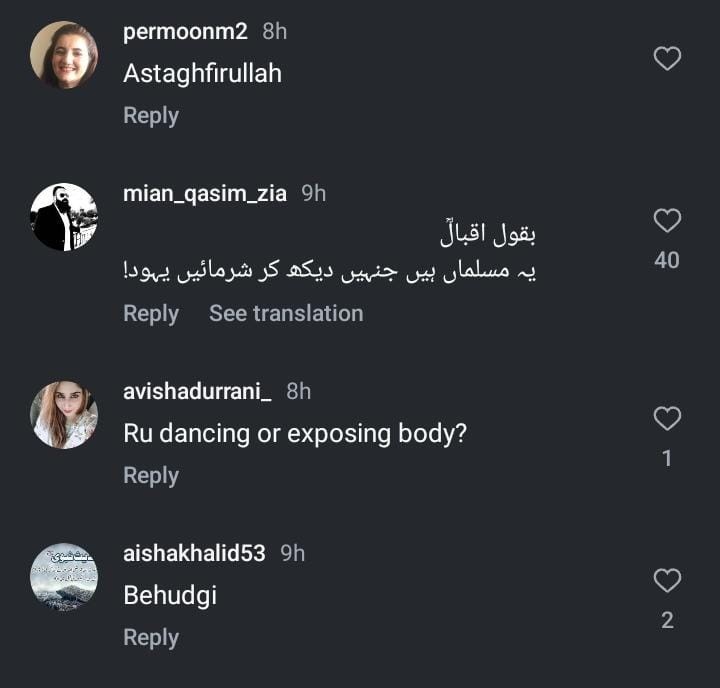
Task: View the 1 like on avishadurrani_'s comment
Action: tap(667, 458)
